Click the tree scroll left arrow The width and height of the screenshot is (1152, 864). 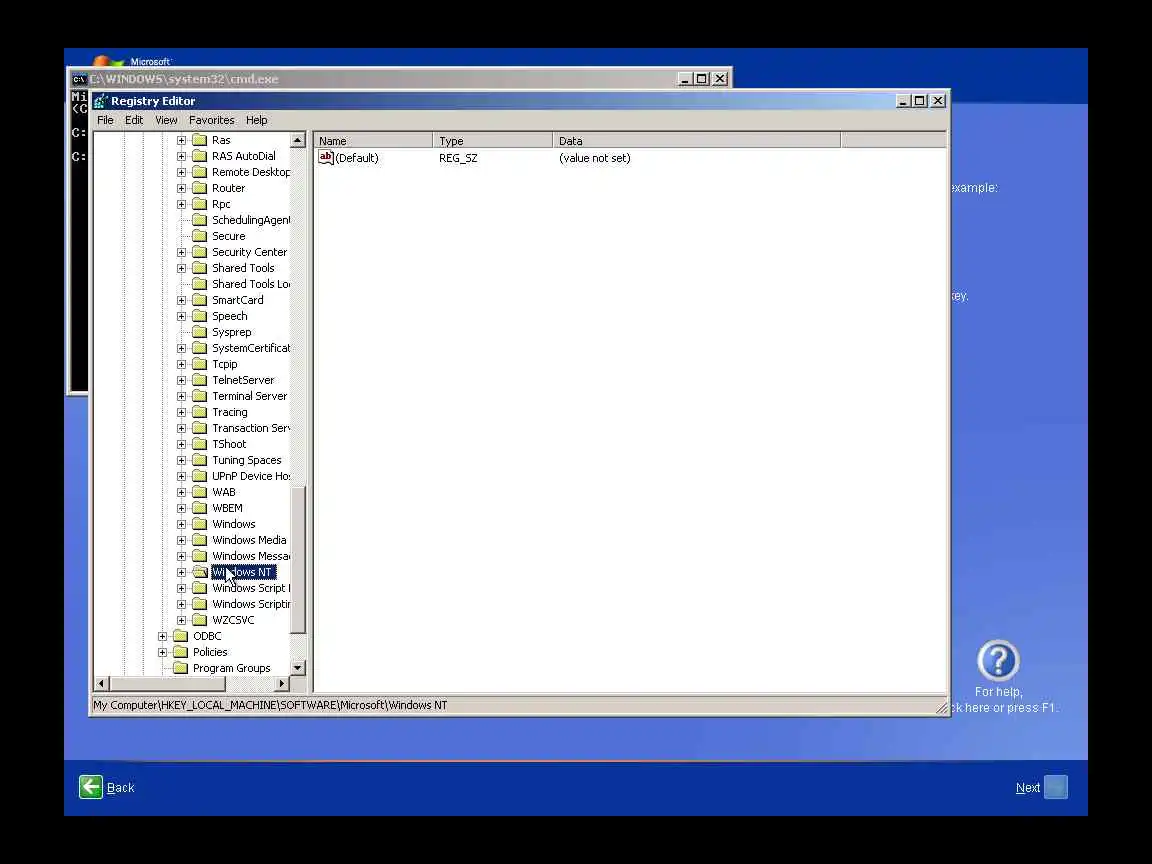point(102,684)
